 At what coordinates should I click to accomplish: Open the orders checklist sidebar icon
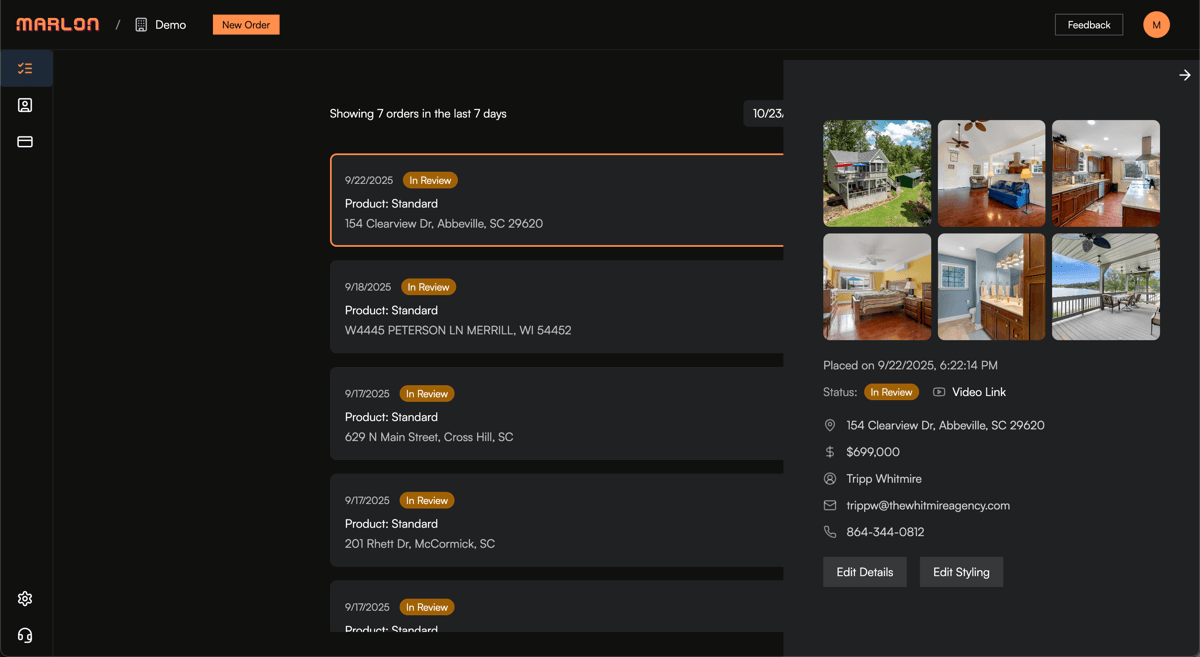[x=25, y=68]
